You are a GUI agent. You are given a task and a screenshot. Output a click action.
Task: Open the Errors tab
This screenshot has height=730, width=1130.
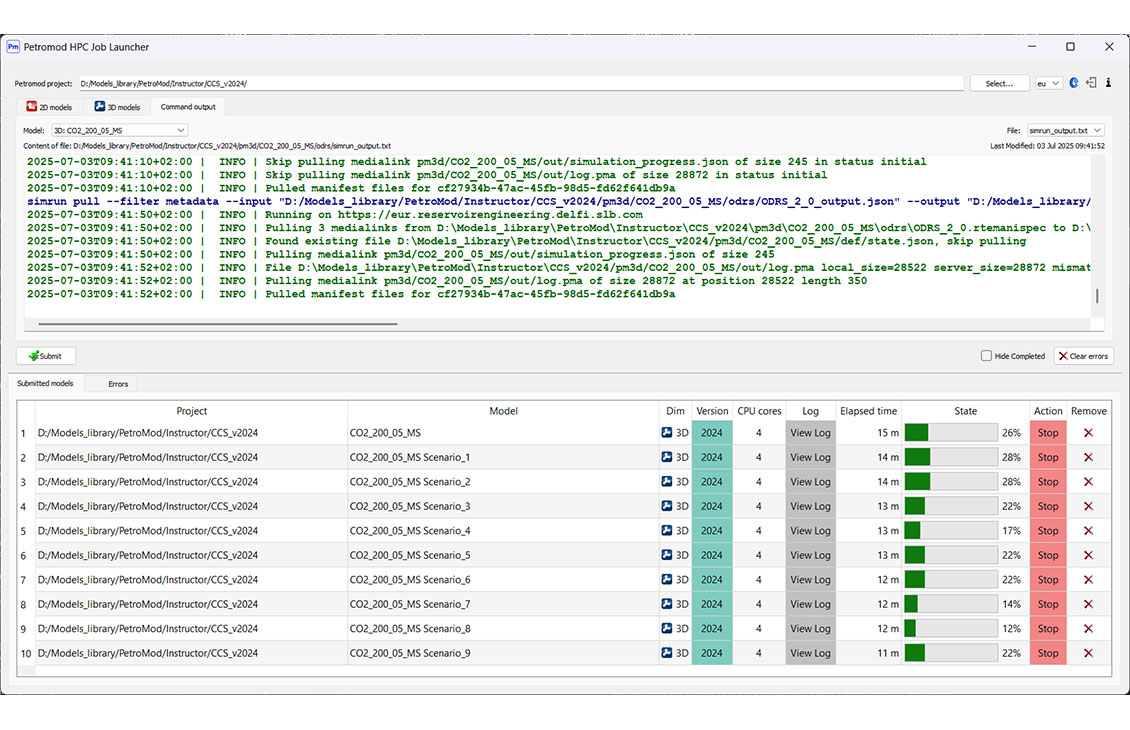(117, 383)
